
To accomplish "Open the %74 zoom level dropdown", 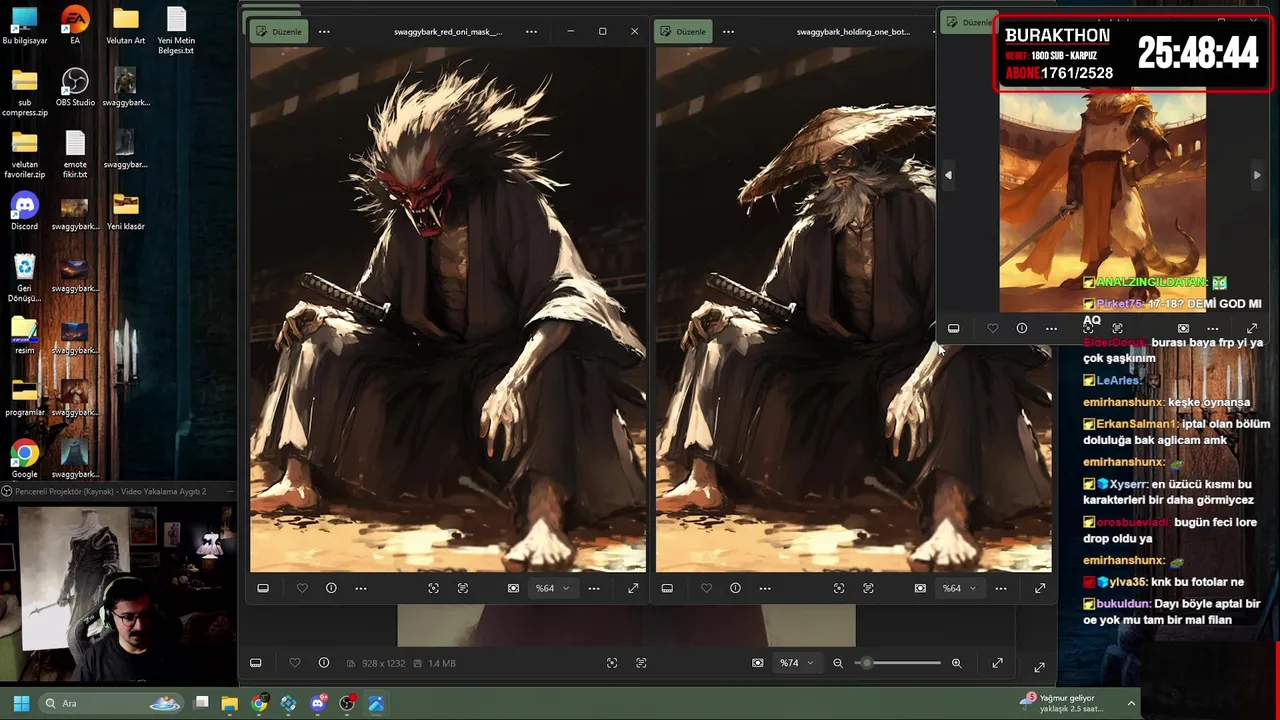I will pos(796,663).
